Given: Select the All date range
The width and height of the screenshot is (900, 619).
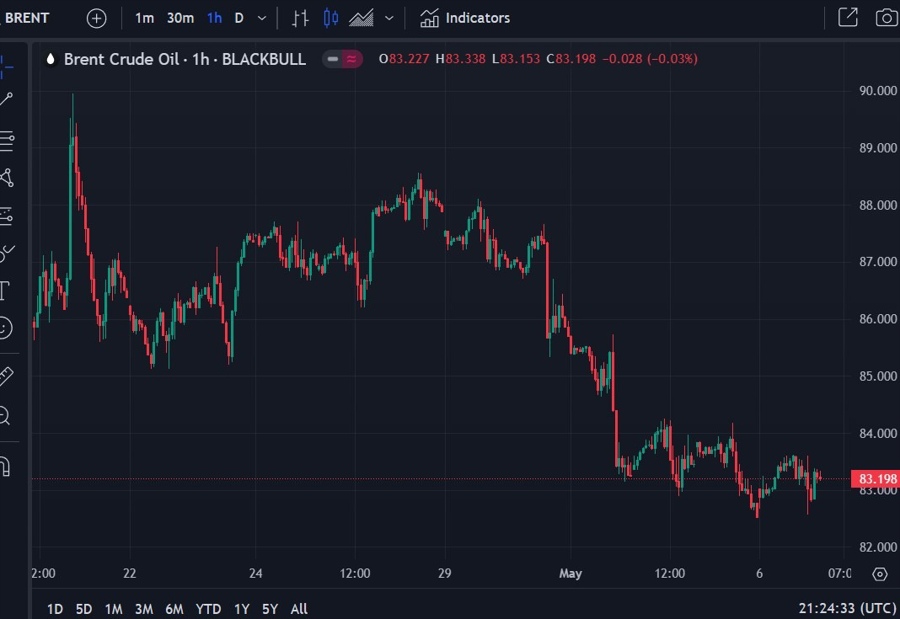Looking at the screenshot, I should (x=298, y=609).
